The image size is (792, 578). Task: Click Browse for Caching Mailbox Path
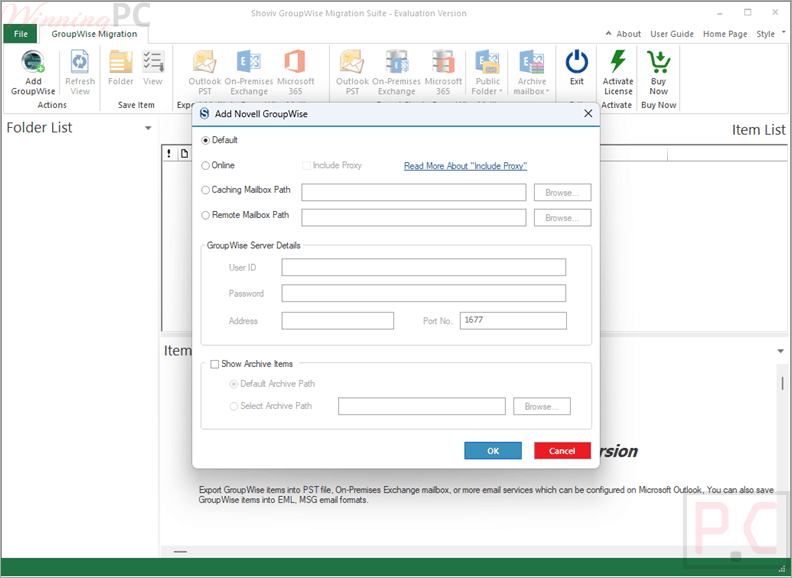(562, 192)
